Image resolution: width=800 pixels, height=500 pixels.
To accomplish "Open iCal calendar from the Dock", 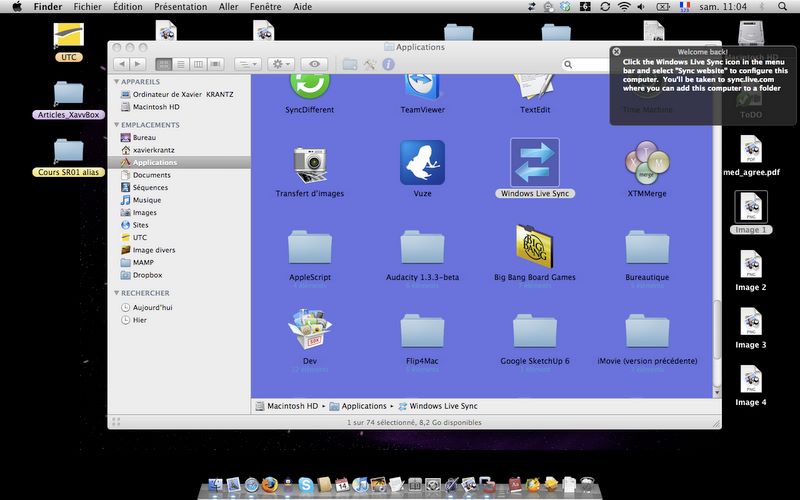I will 342,484.
